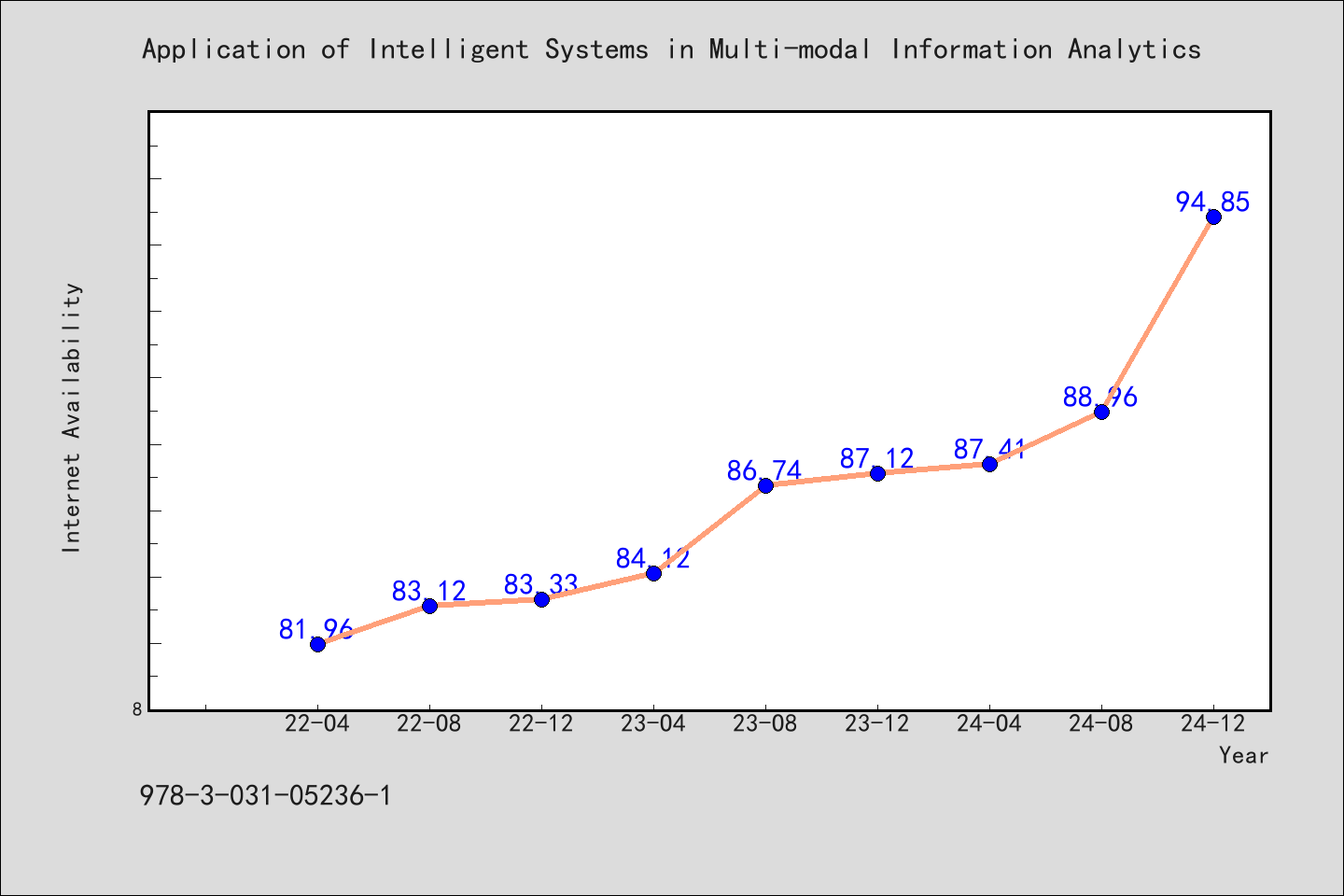
Task: Click the value label 83.12
Action: coord(428,591)
